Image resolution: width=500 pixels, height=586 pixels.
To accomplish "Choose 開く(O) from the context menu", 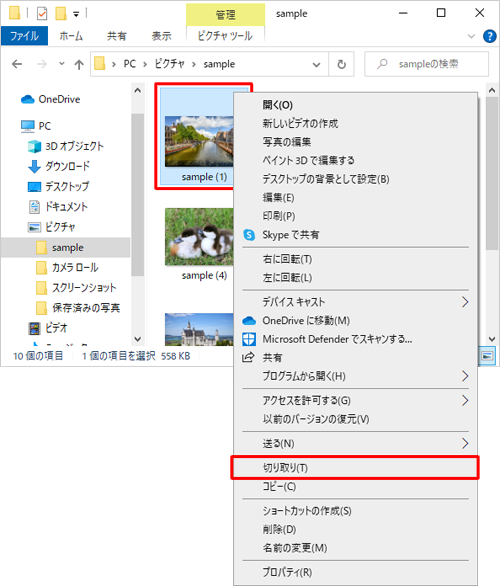I will [x=355, y=105].
